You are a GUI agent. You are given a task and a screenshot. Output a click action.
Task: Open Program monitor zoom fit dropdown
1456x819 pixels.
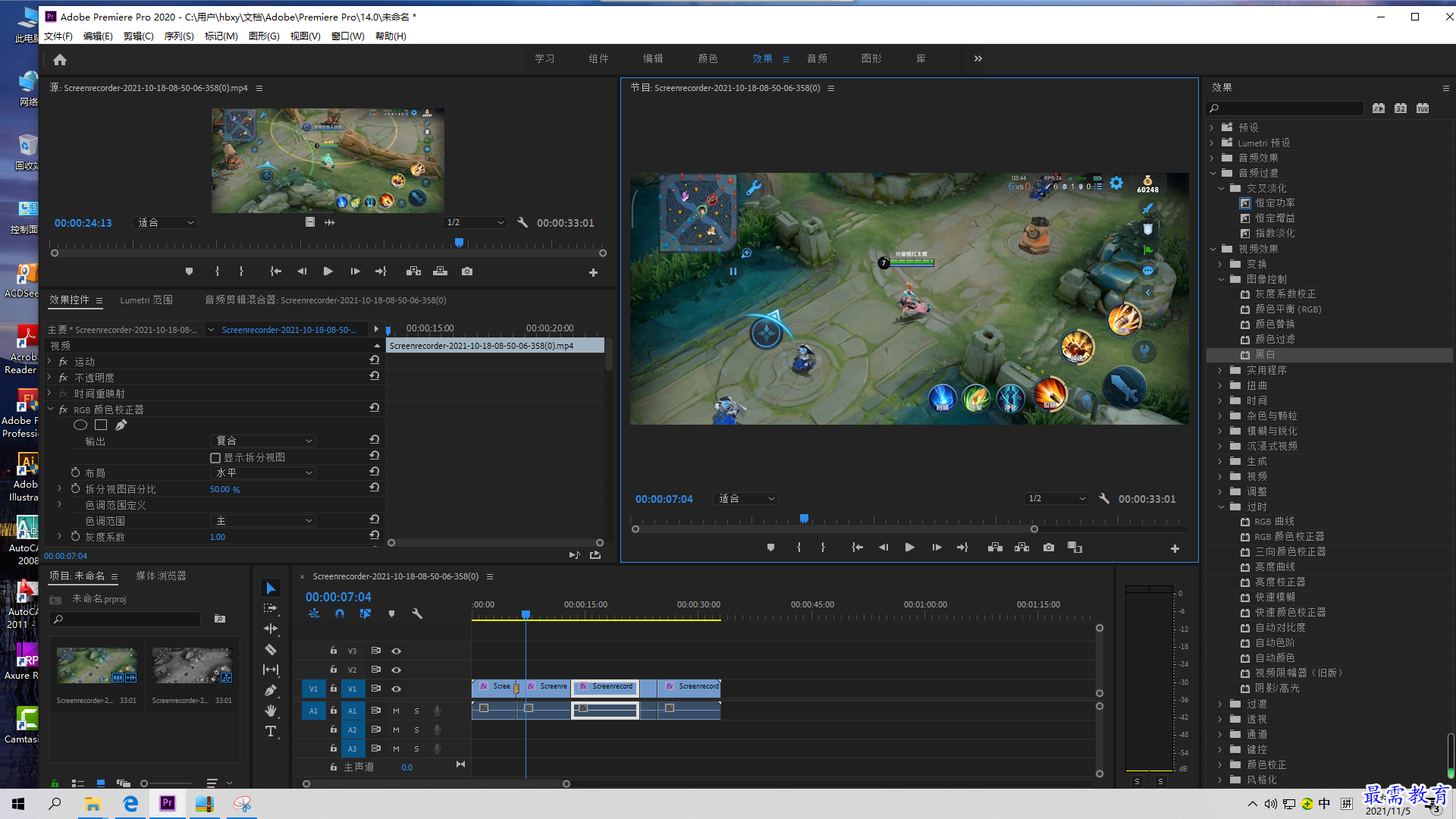(747, 498)
